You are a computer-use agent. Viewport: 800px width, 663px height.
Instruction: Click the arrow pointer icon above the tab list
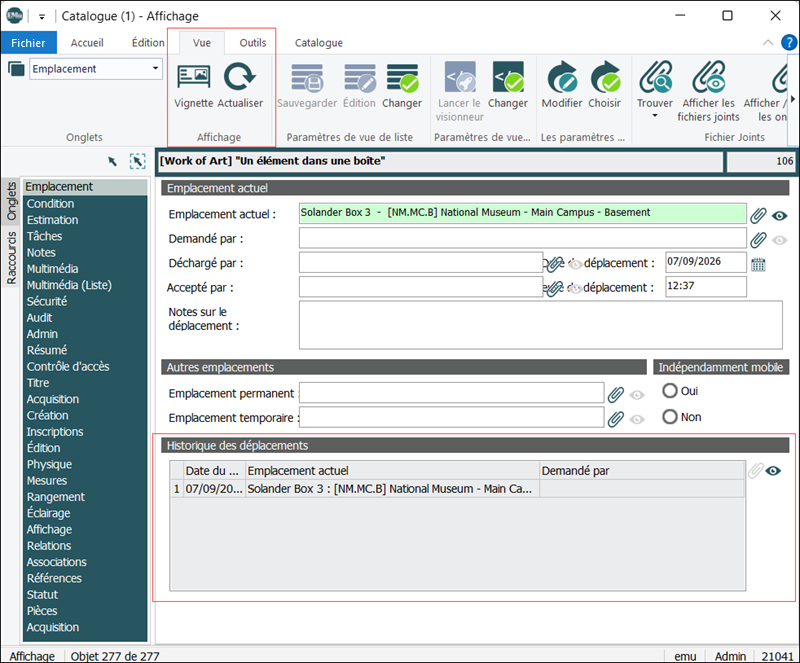(x=112, y=161)
